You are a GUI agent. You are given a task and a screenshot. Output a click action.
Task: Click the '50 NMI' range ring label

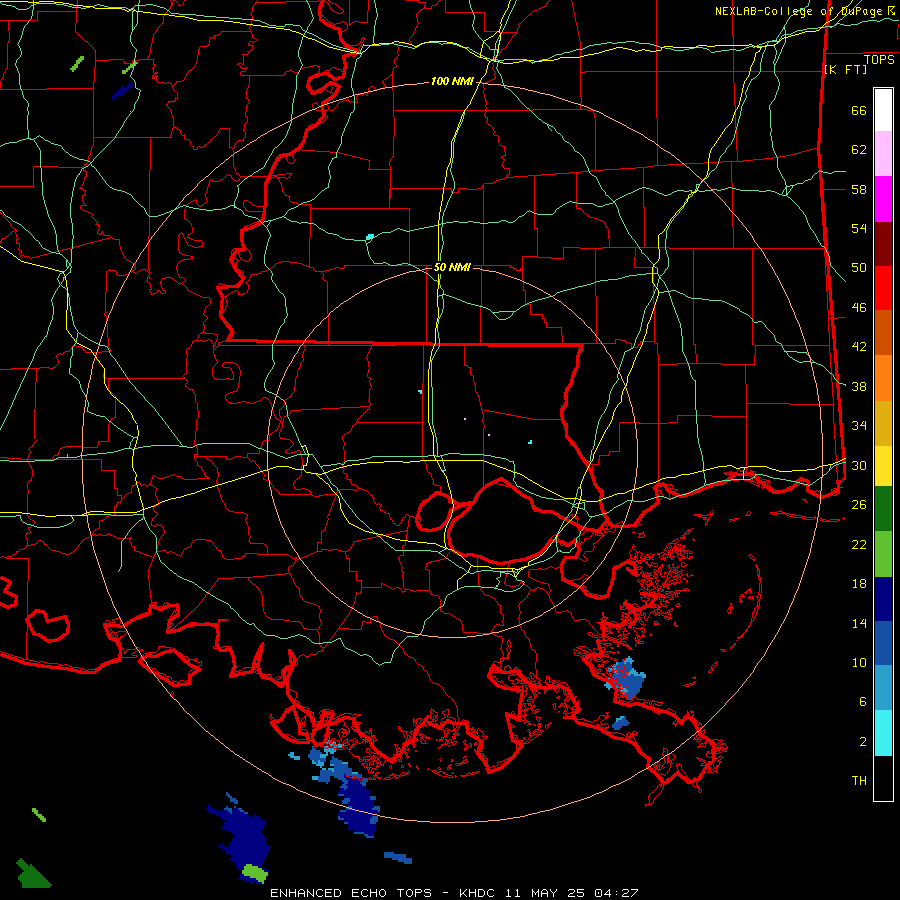click(x=452, y=267)
